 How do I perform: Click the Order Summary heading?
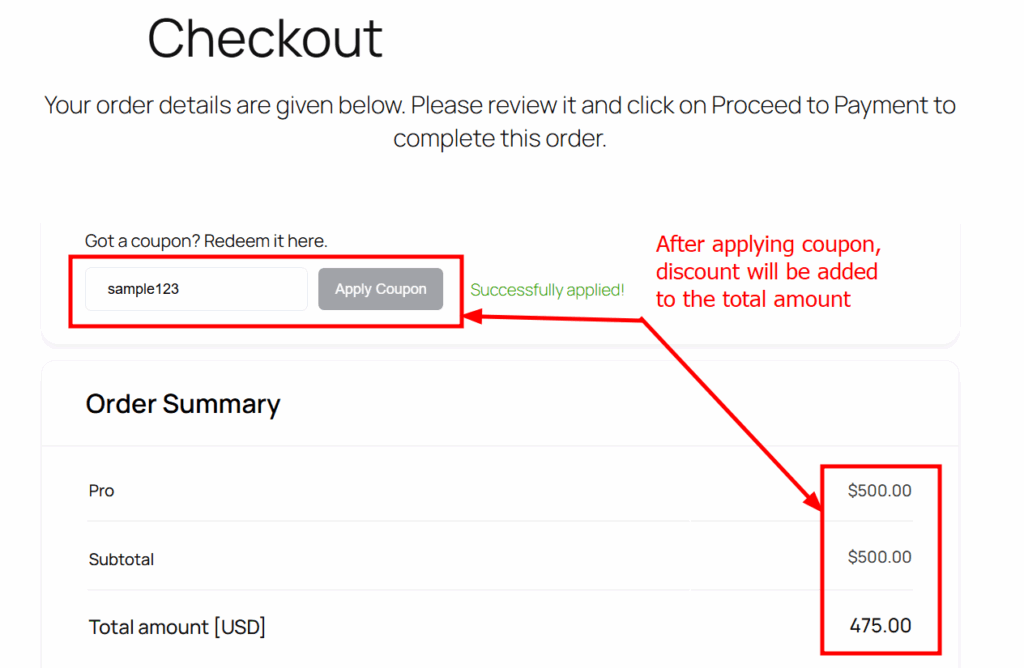tap(183, 404)
